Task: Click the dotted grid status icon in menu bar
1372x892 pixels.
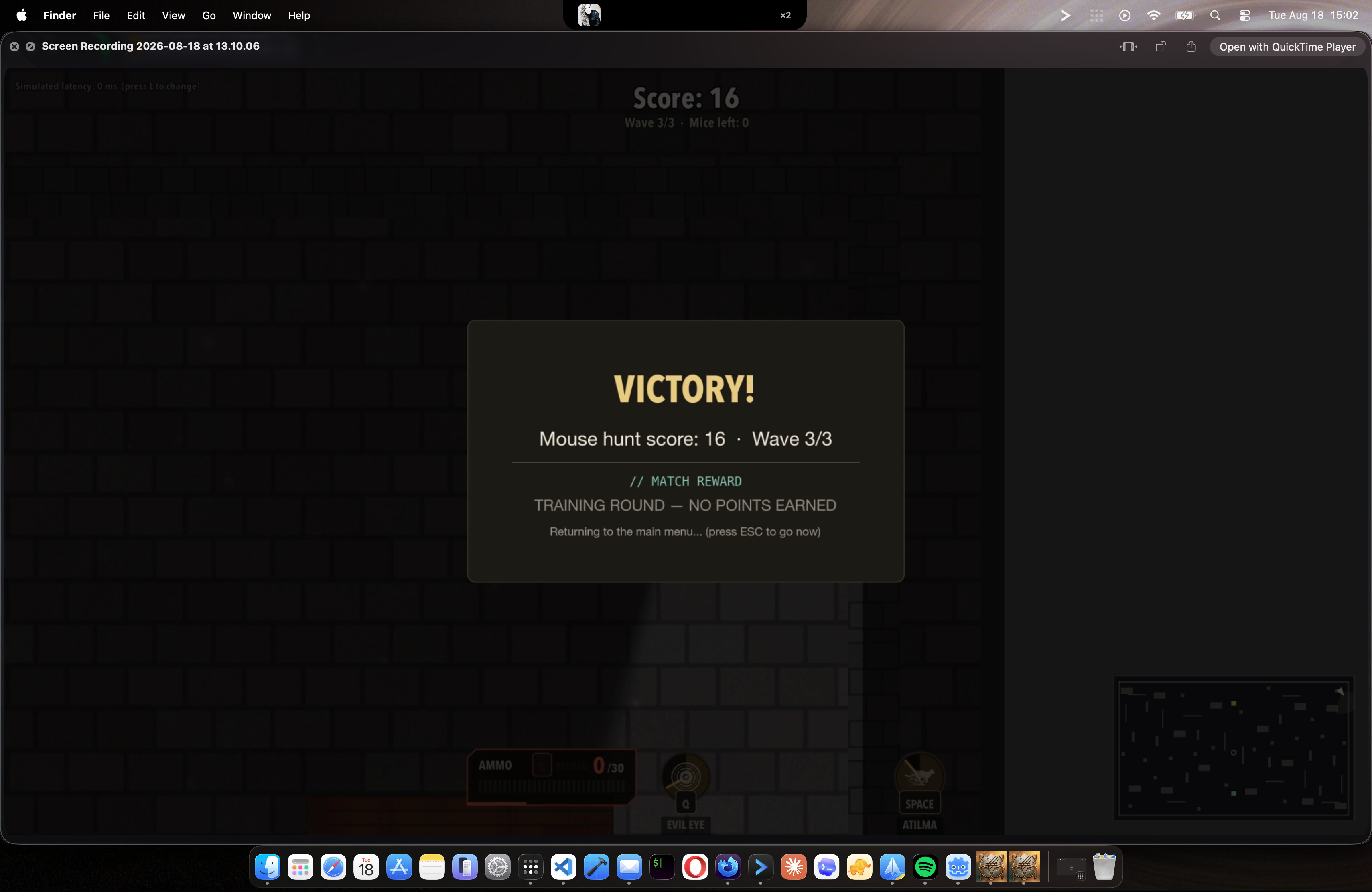Action: (x=1096, y=16)
